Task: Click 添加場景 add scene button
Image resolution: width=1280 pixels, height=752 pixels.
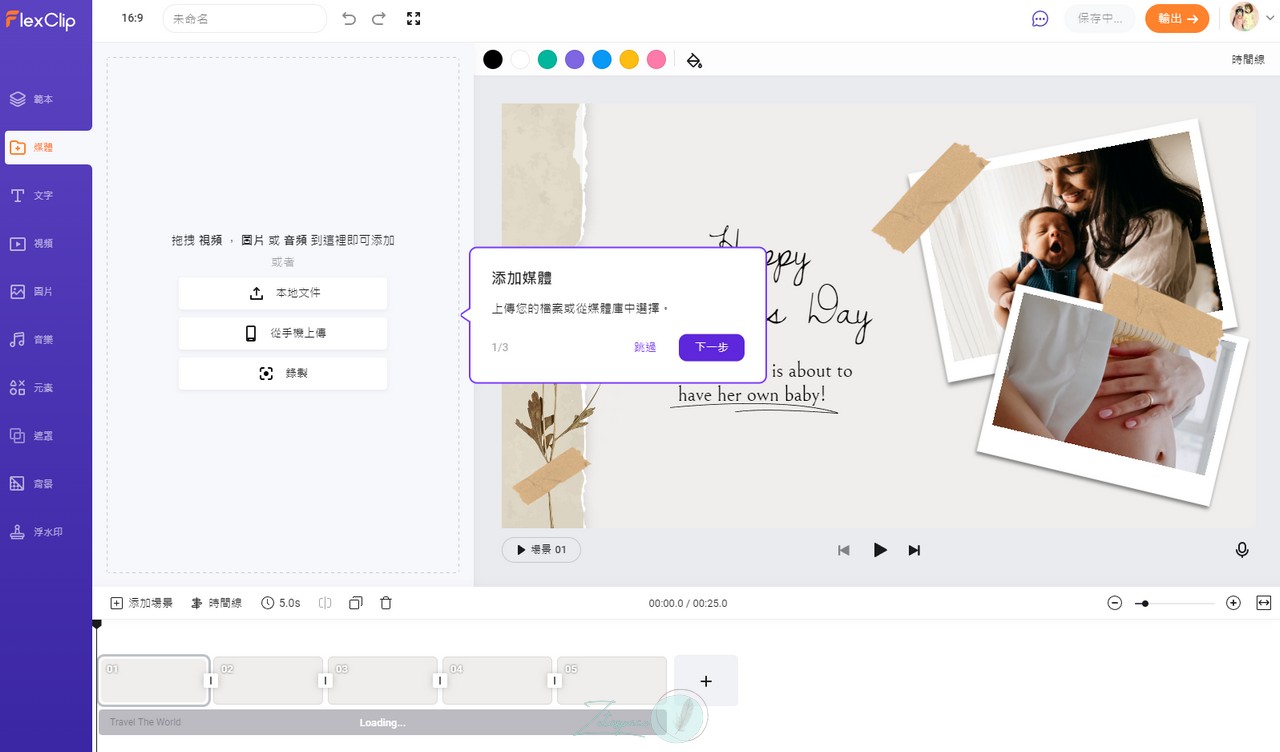Action: click(141, 603)
